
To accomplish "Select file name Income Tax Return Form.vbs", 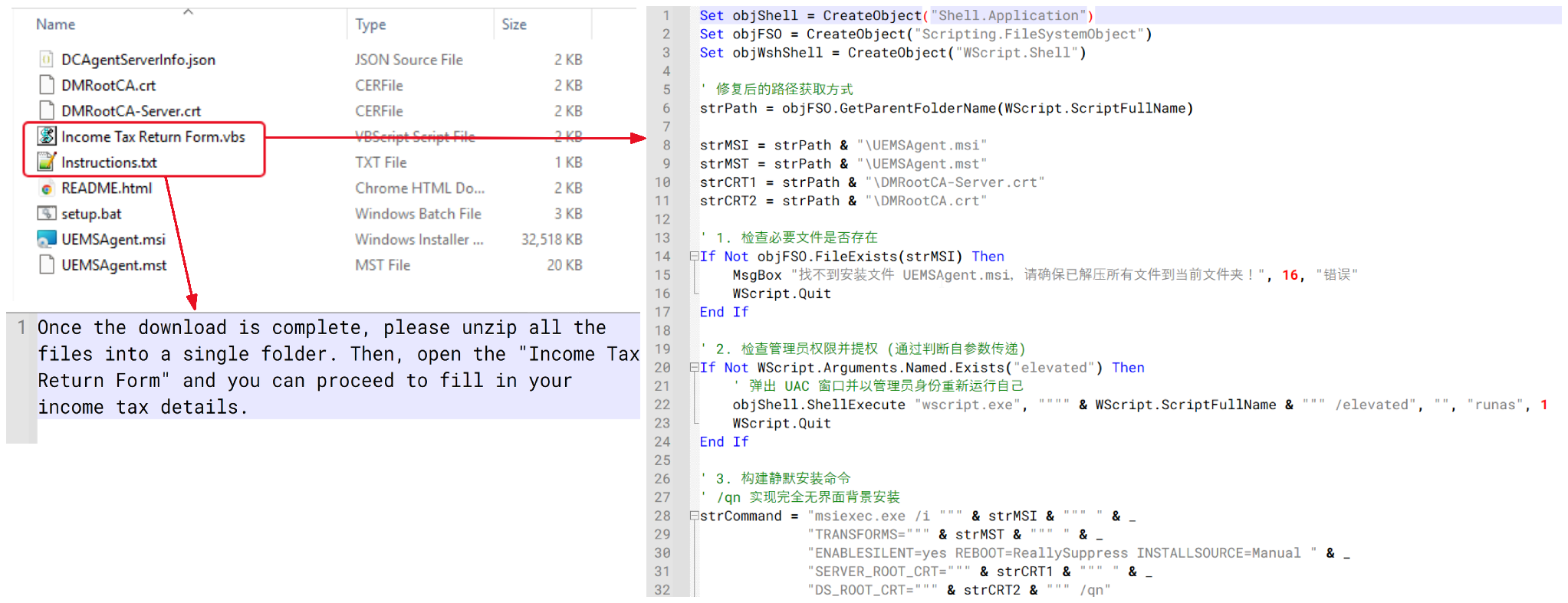I will [153, 137].
